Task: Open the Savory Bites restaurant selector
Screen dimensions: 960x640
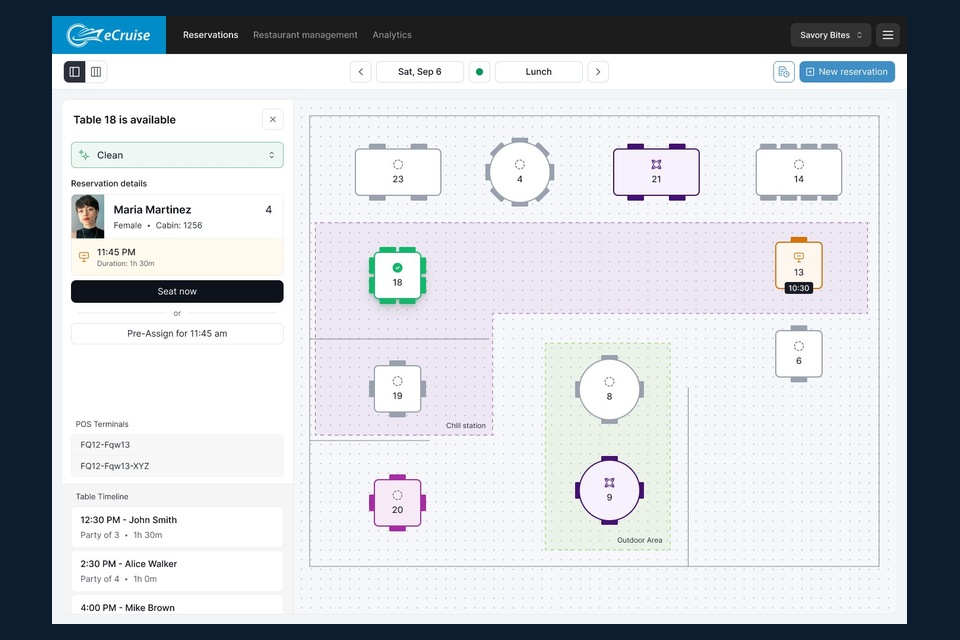Action: point(830,35)
